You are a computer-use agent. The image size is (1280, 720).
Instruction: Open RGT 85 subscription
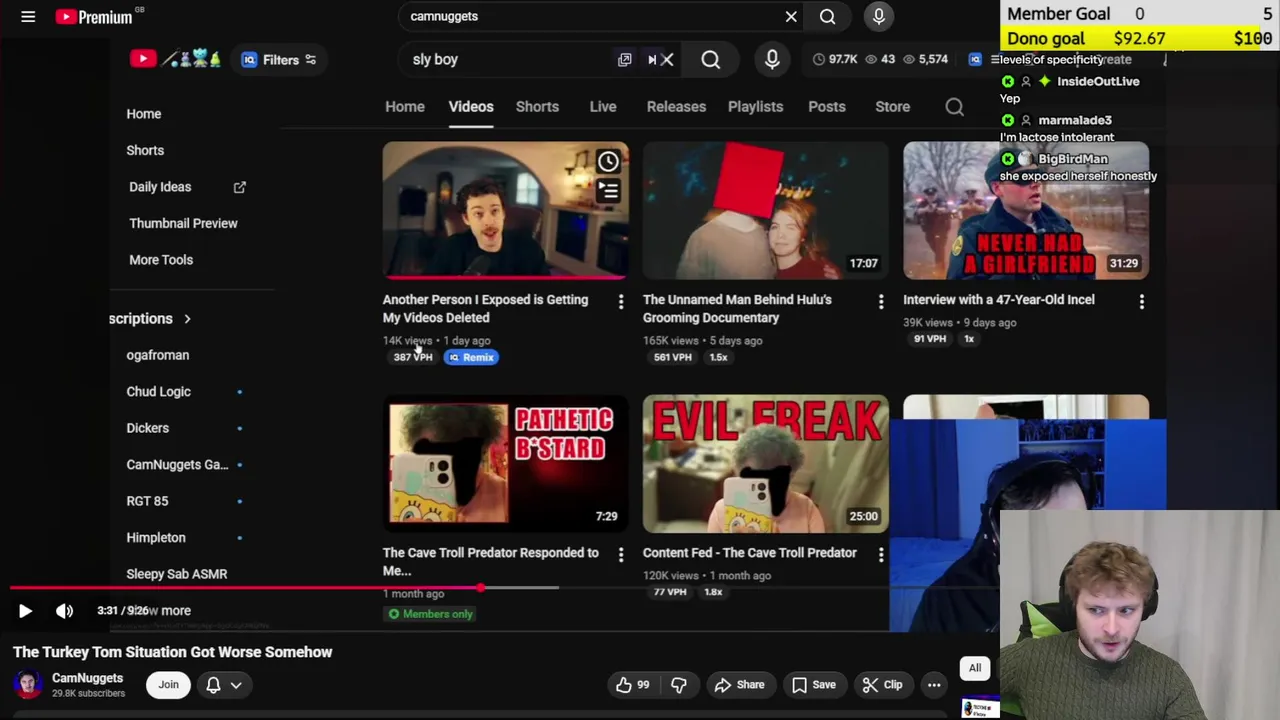(147, 501)
